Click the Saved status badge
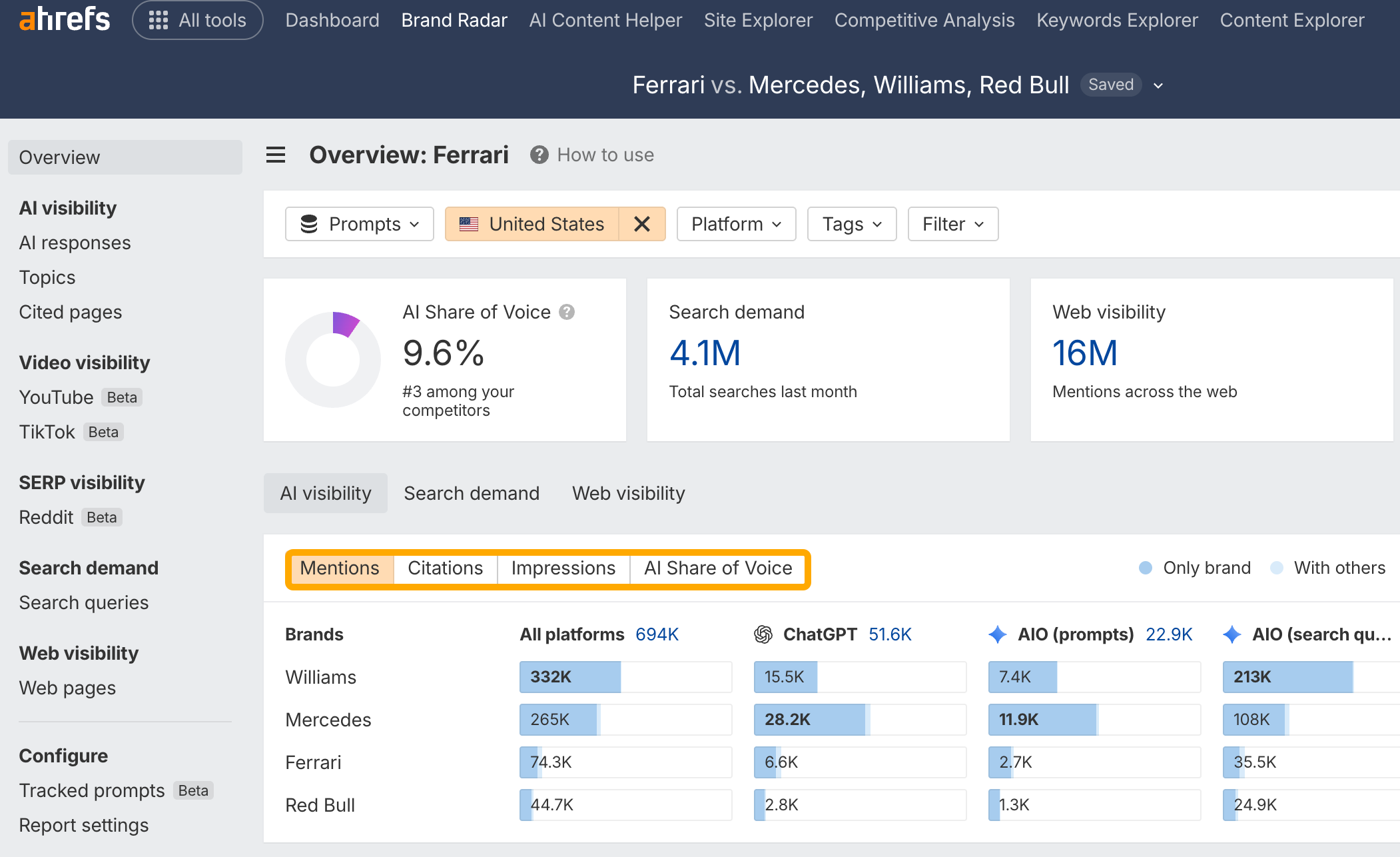Screen dimensions: 1400x857 pyautogui.click(x=1111, y=85)
